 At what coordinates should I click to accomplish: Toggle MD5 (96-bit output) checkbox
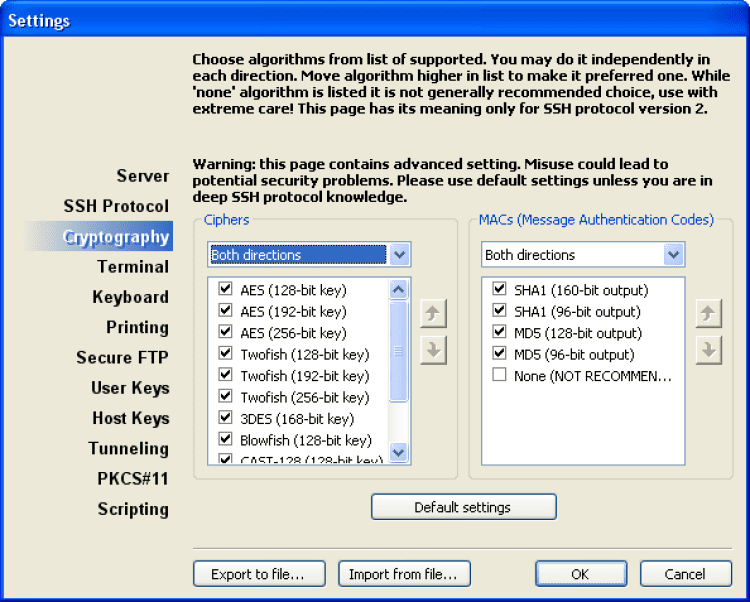click(x=499, y=353)
